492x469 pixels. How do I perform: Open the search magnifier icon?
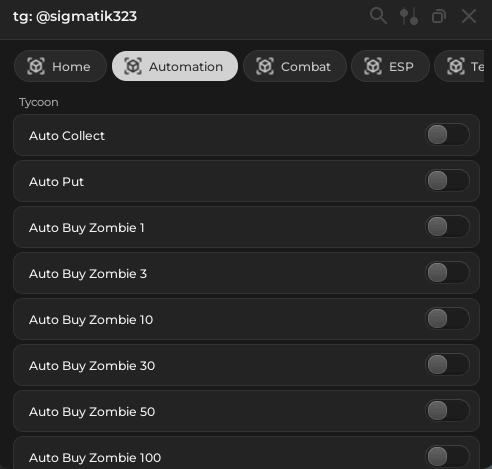pyautogui.click(x=378, y=16)
